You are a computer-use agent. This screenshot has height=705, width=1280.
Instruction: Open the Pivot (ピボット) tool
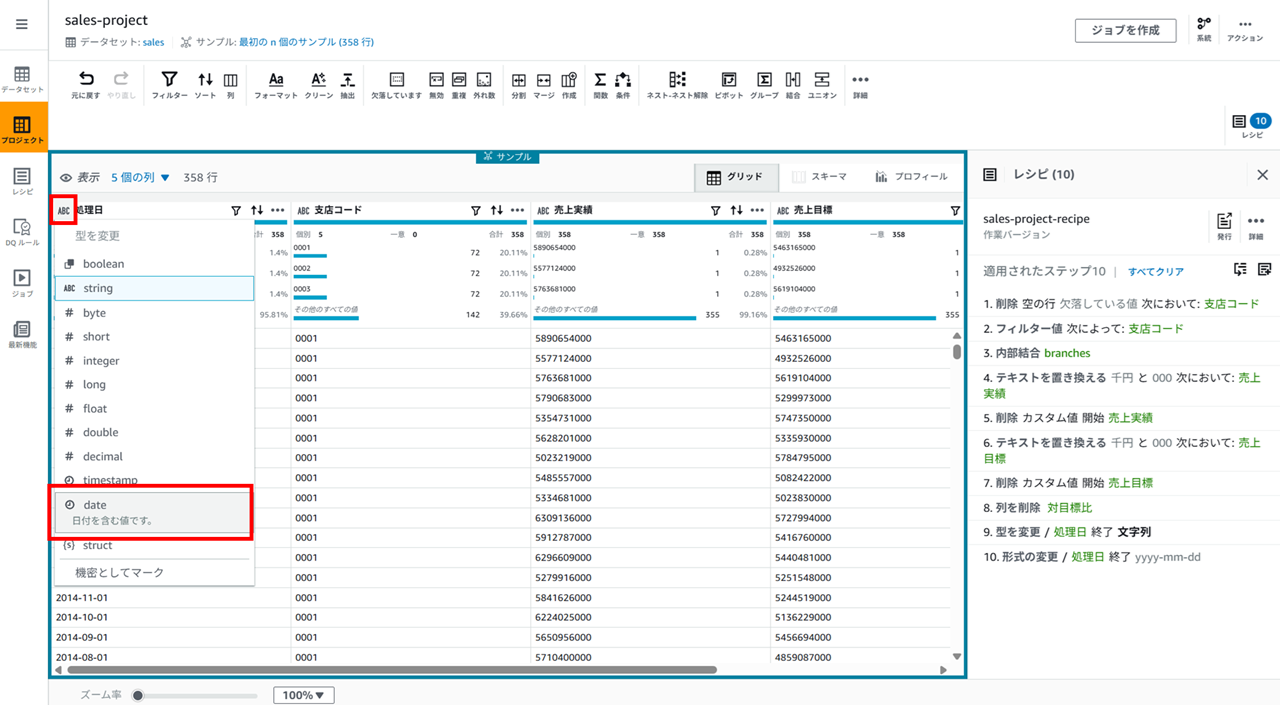click(x=729, y=84)
